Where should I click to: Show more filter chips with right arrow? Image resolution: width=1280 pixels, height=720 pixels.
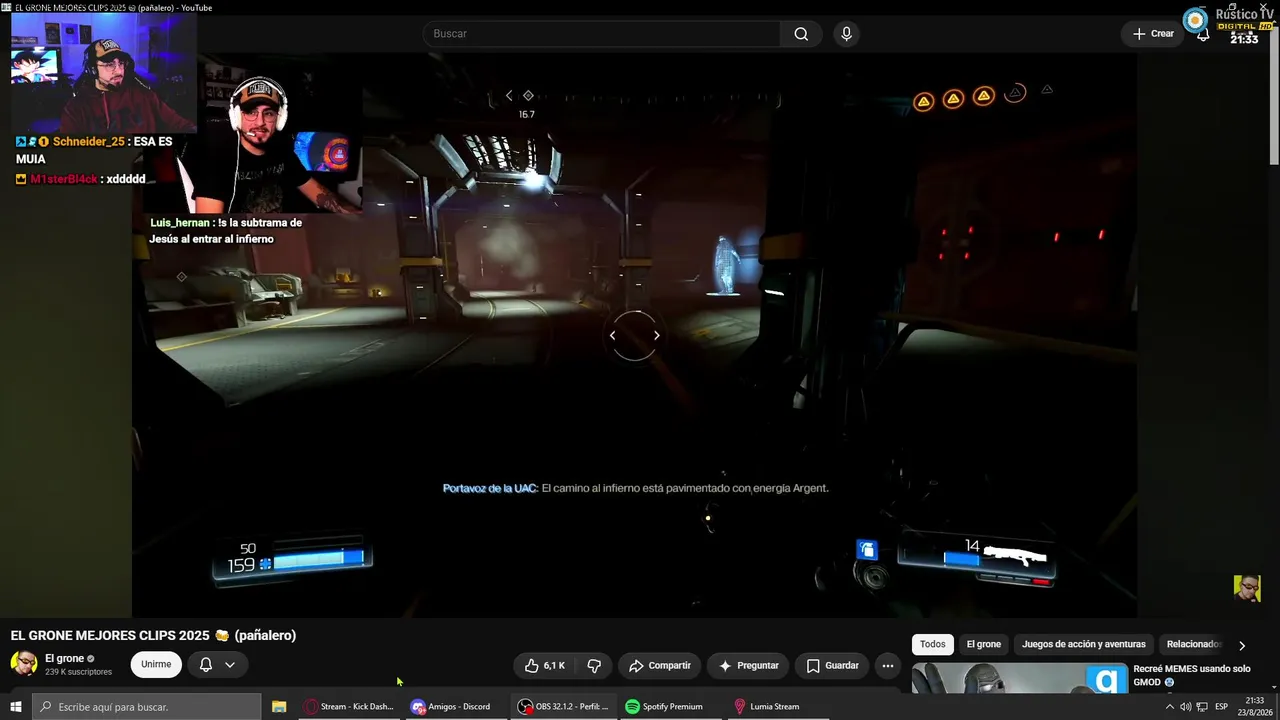[1242, 645]
